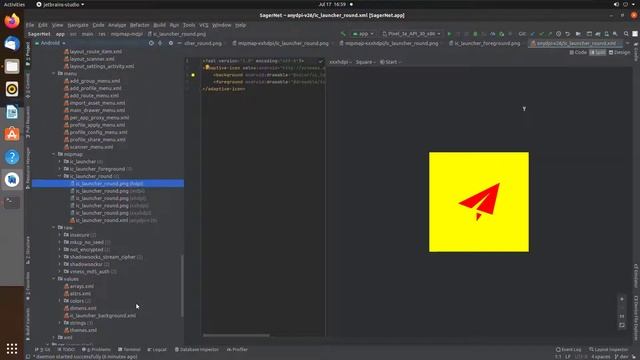Open Rhythmbox from the dock
640x360 pixels.
pyautogui.click(x=12, y=89)
